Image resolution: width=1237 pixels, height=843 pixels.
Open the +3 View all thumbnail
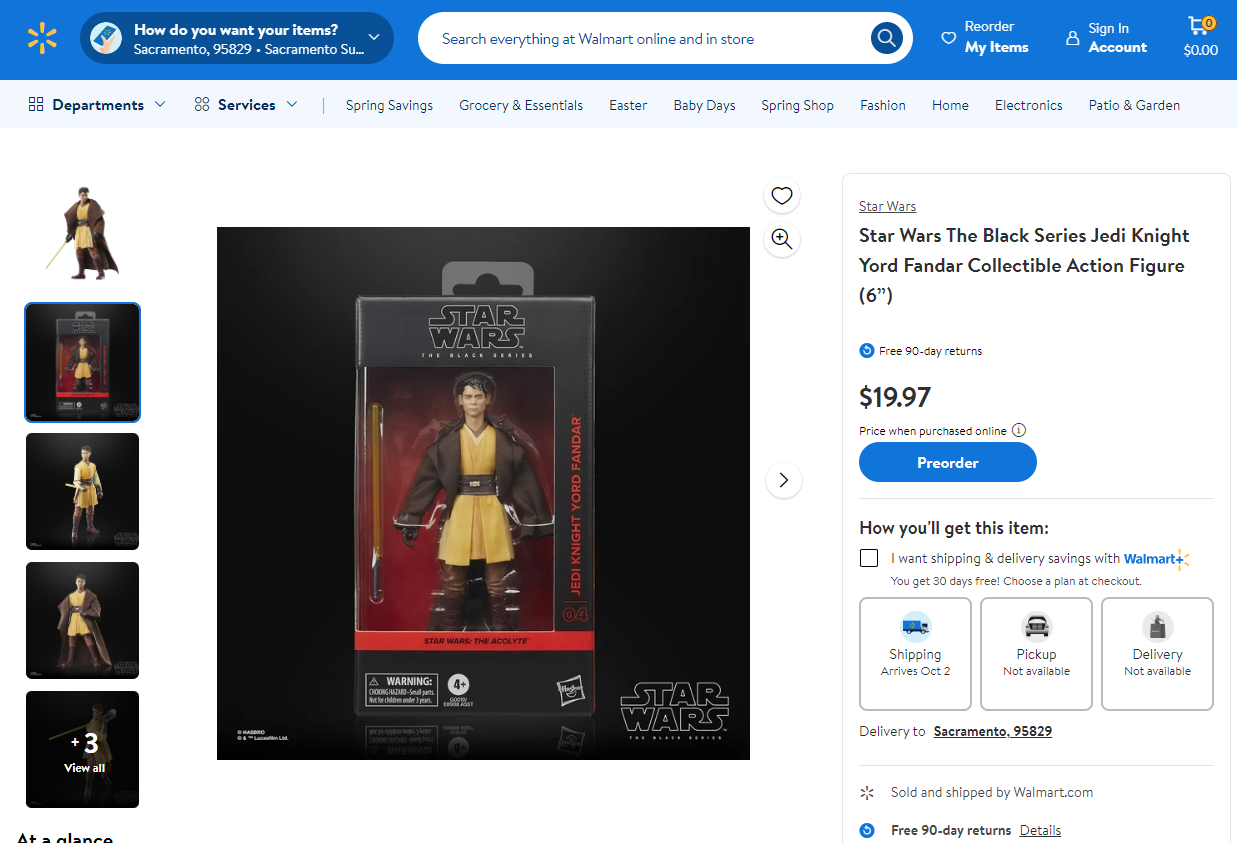pyautogui.click(x=83, y=749)
